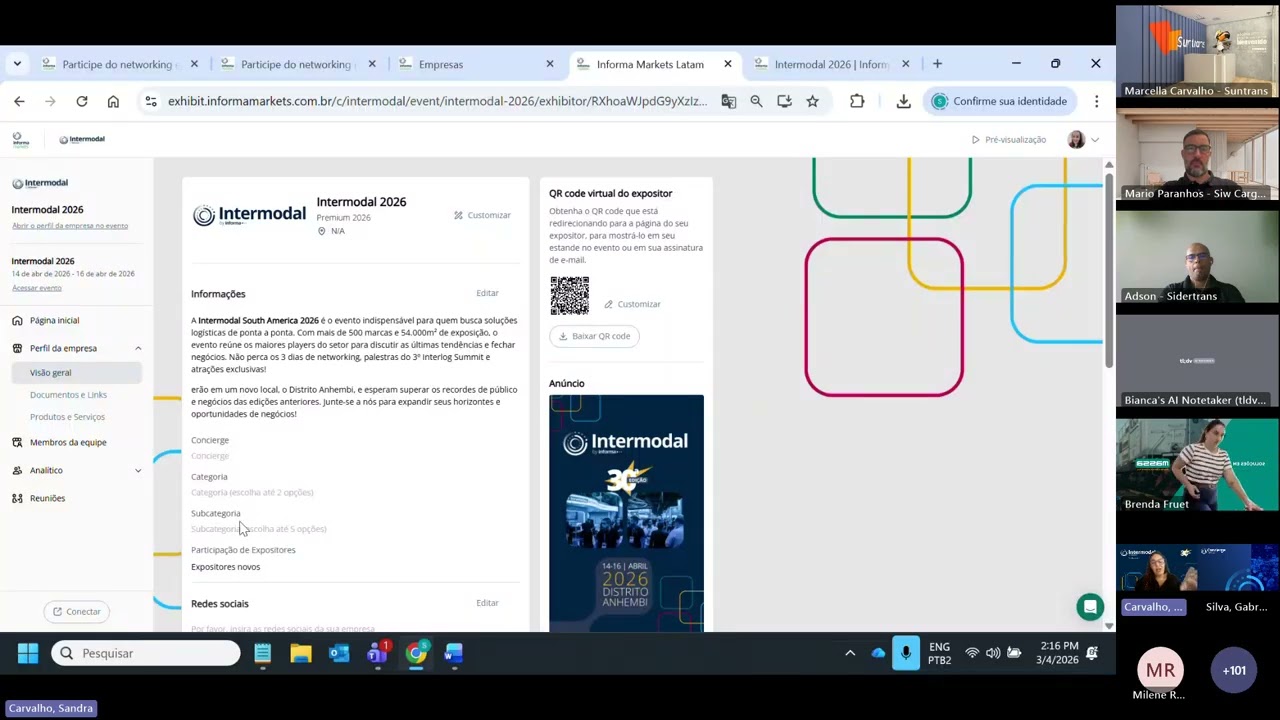Open the Chrome three-dot menu
The height and width of the screenshot is (720, 1280).
1096,101
